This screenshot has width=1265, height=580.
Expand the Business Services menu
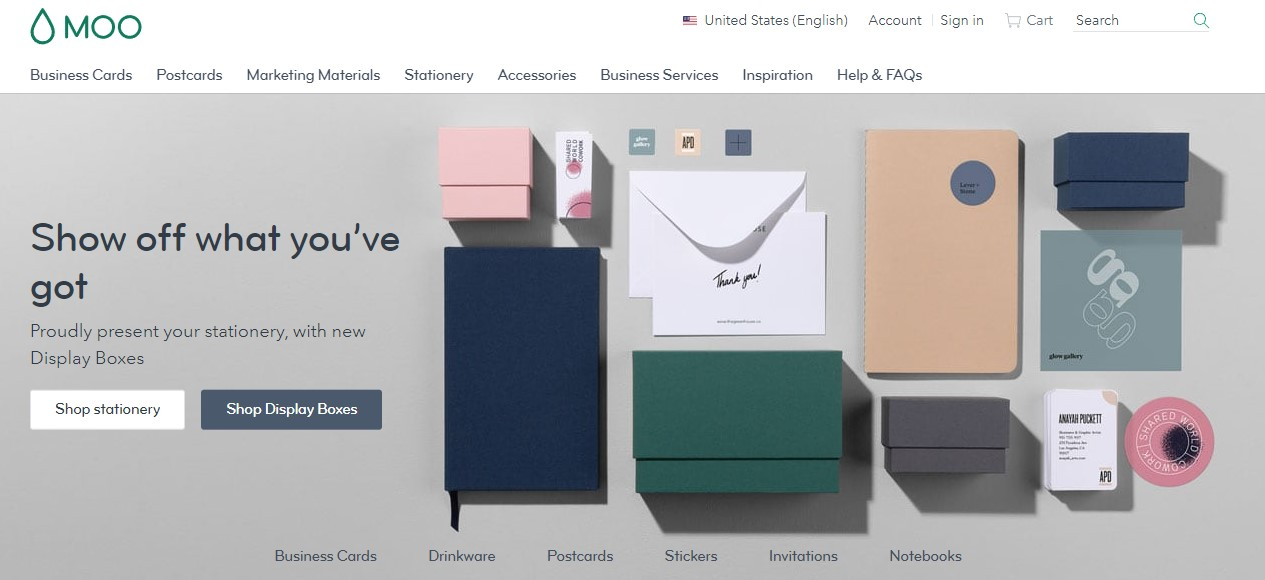point(659,75)
